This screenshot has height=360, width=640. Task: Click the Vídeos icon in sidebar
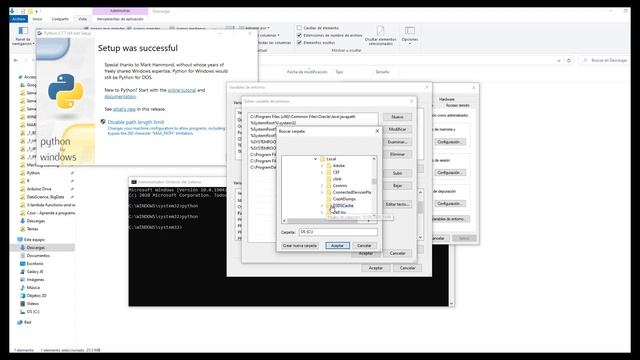coord(22,304)
